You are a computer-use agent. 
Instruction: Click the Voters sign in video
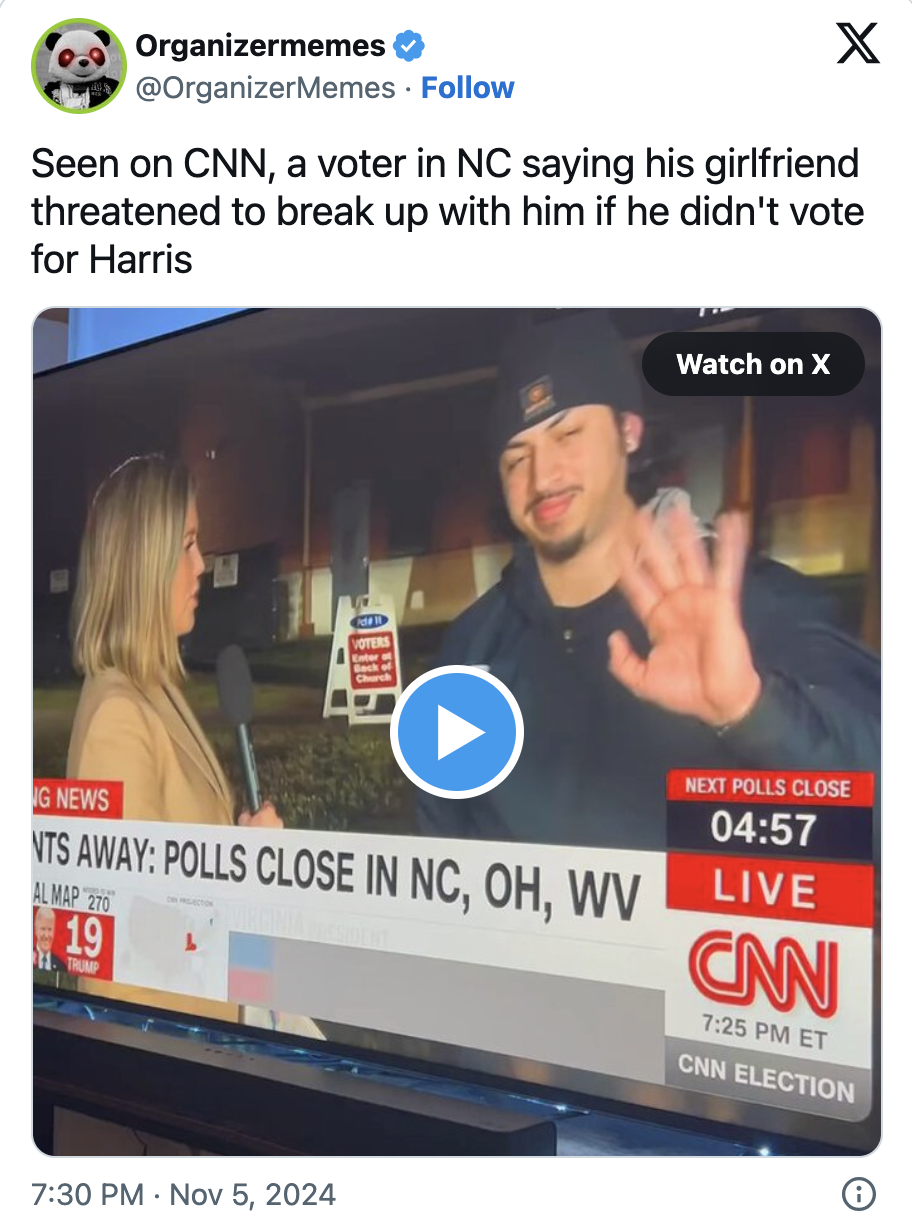coord(362,658)
